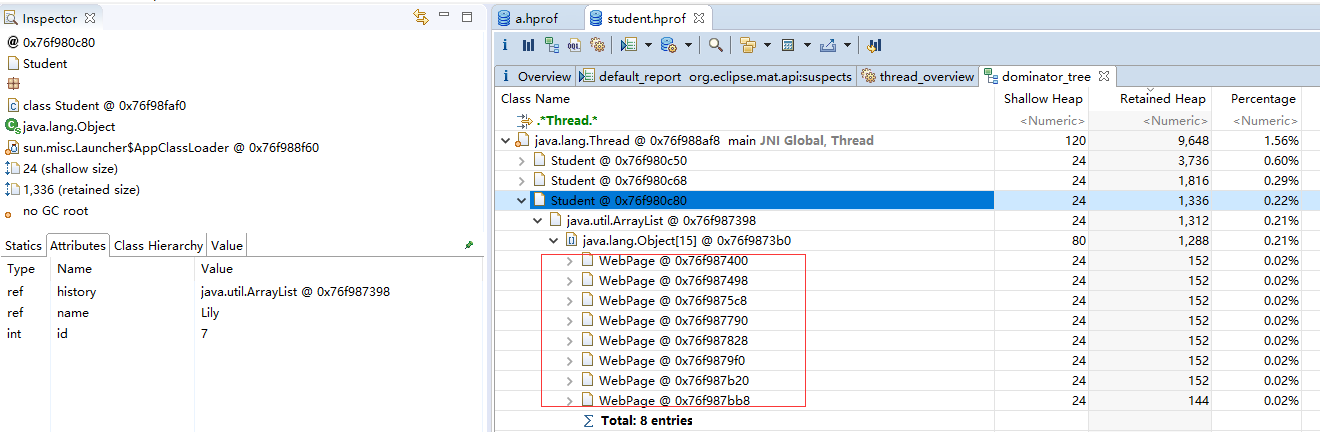Select the name attribute with value Lily
This screenshot has height=432, width=1320.
tap(242, 313)
